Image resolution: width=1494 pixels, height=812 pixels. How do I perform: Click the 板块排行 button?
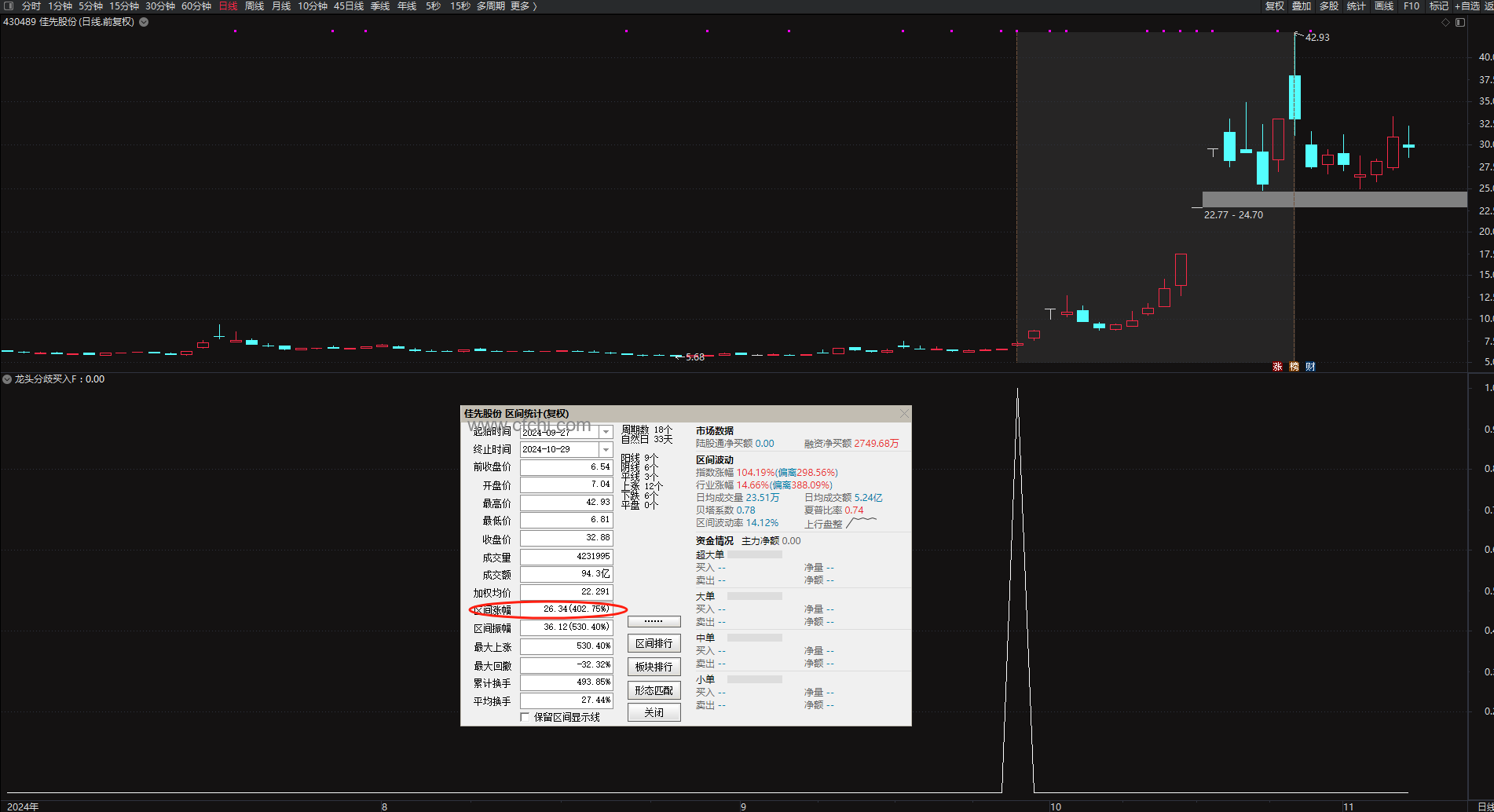coord(654,667)
